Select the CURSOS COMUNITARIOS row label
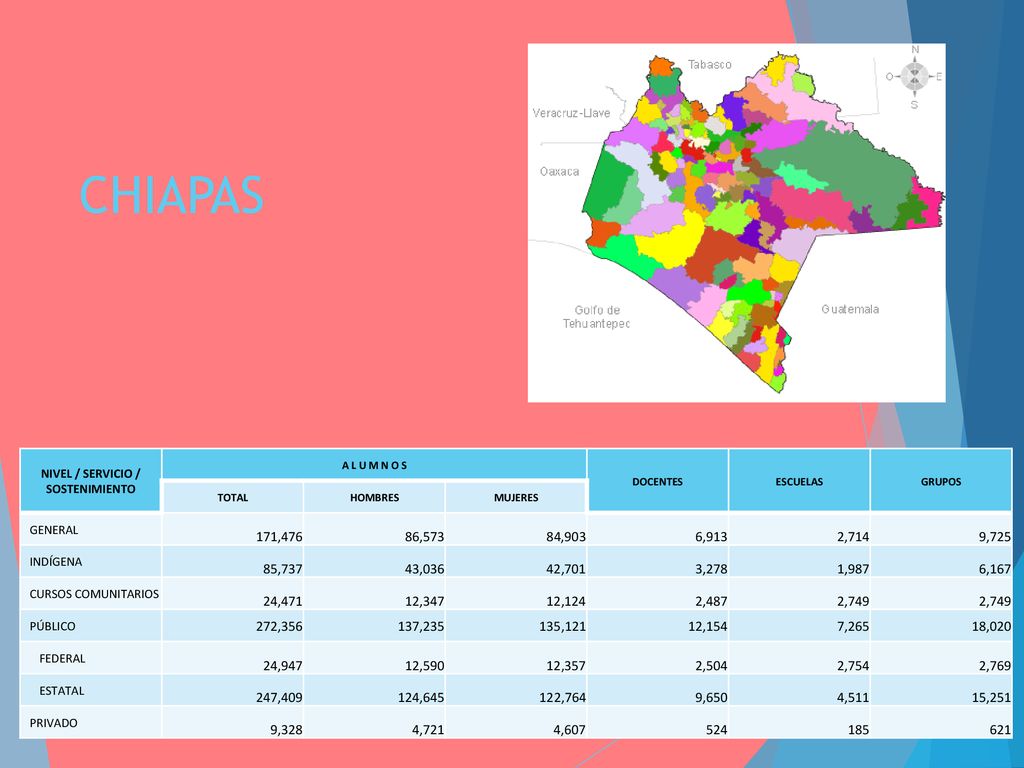Viewport: 1024px width, 768px height. (x=94, y=594)
